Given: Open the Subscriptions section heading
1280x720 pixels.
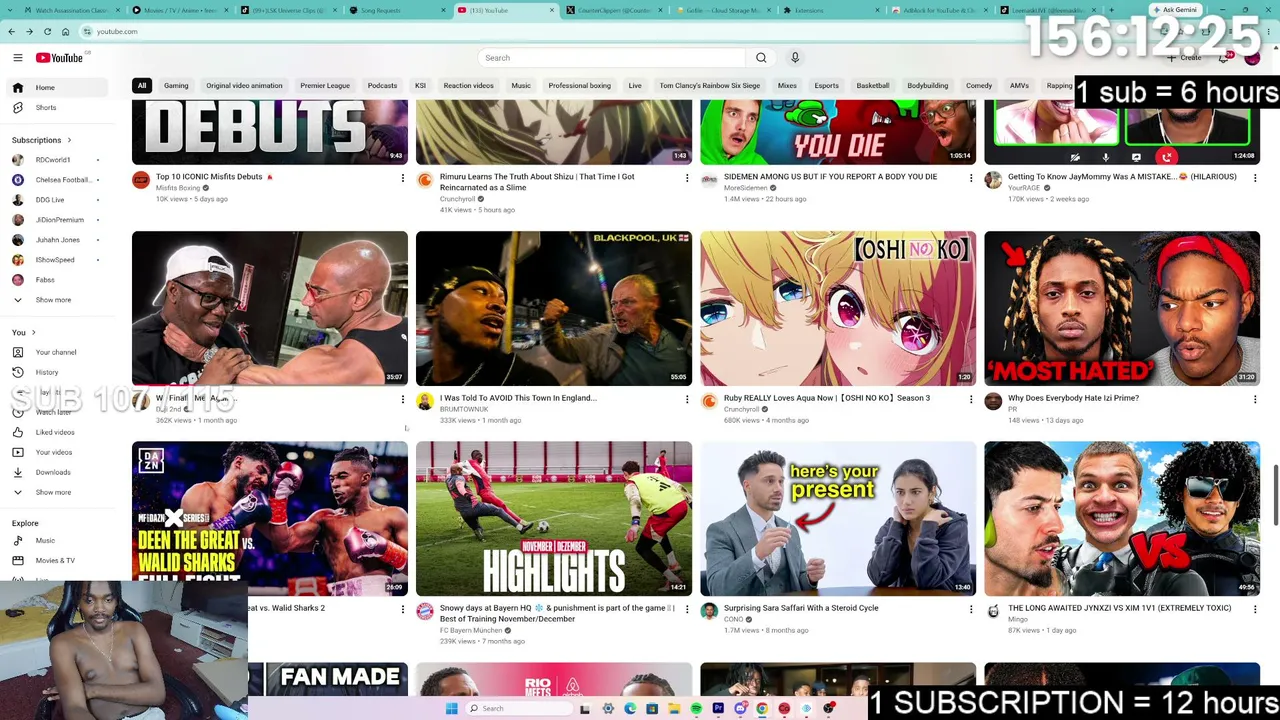Looking at the screenshot, I should pos(41,140).
